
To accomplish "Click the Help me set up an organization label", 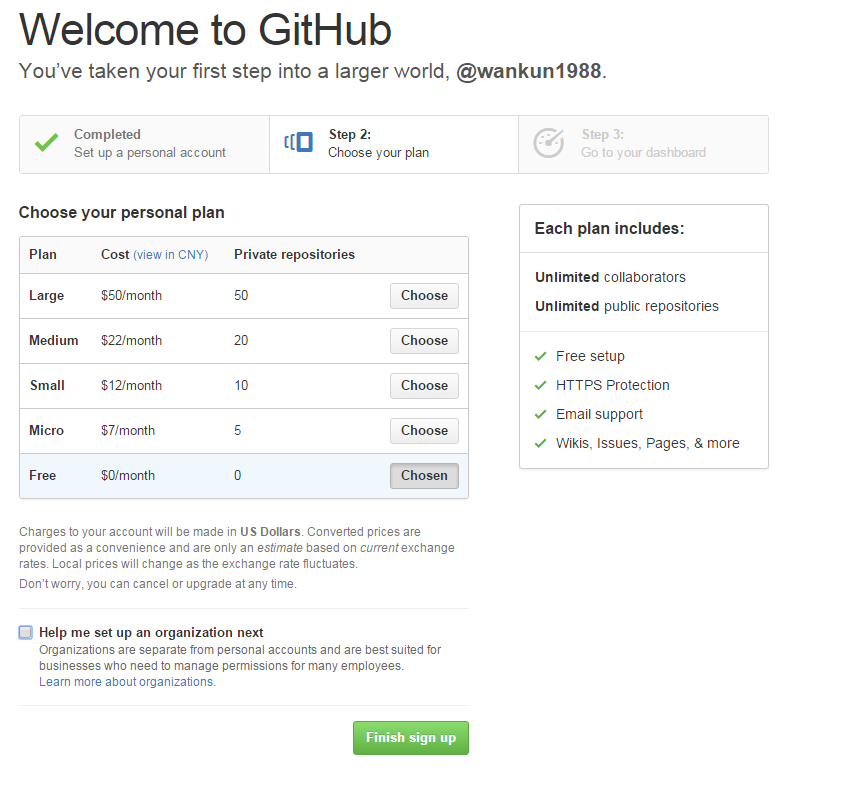I will pos(151,633).
